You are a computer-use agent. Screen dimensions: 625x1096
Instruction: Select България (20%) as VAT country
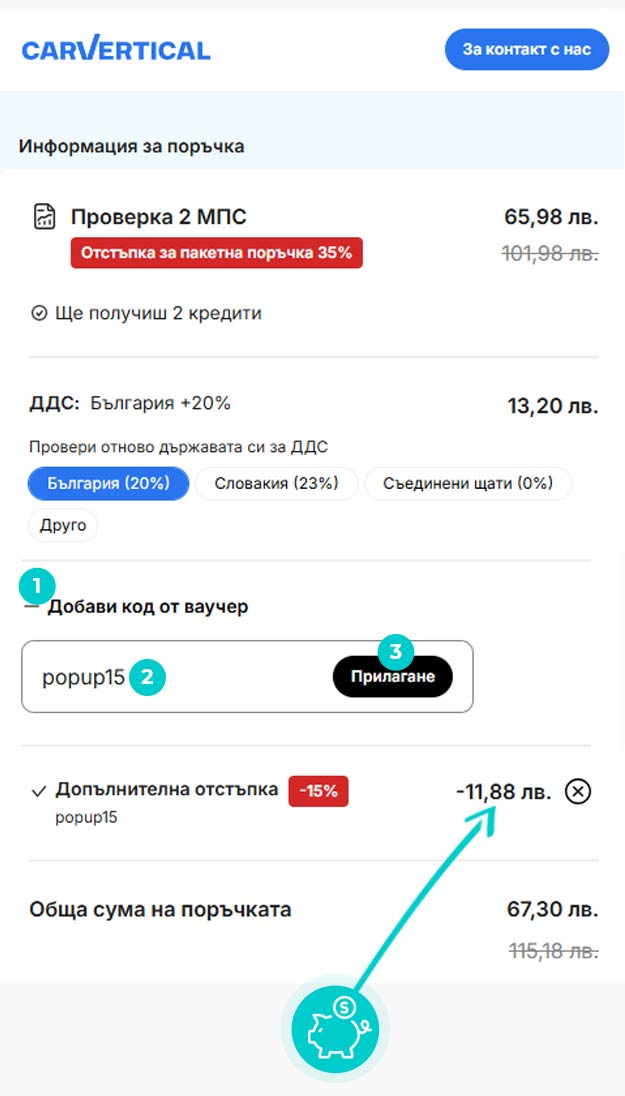108,484
